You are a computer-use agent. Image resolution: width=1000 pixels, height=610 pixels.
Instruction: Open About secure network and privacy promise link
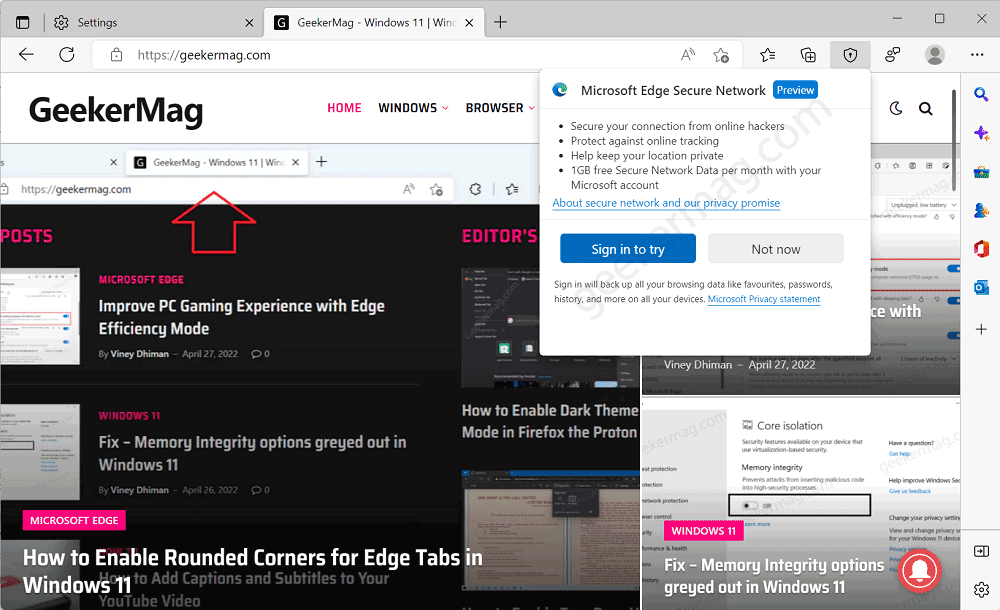[666, 203]
